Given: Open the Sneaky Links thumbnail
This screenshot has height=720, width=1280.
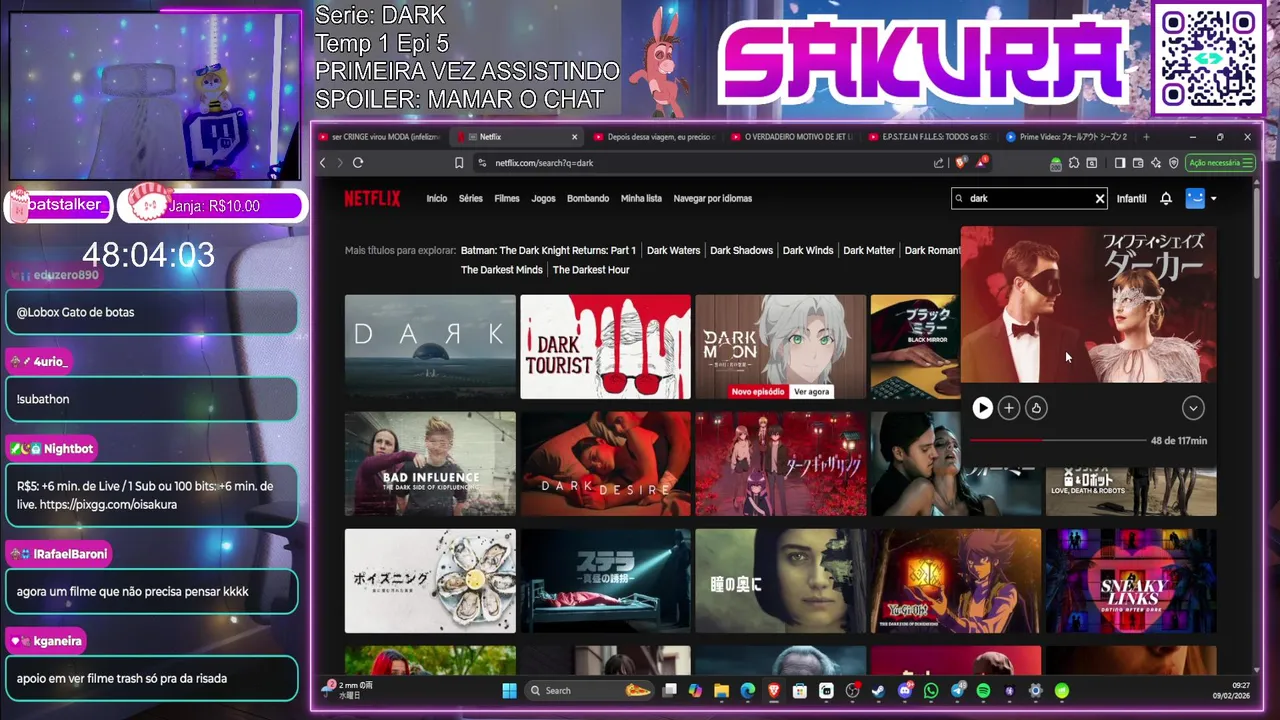Looking at the screenshot, I should point(1131,581).
